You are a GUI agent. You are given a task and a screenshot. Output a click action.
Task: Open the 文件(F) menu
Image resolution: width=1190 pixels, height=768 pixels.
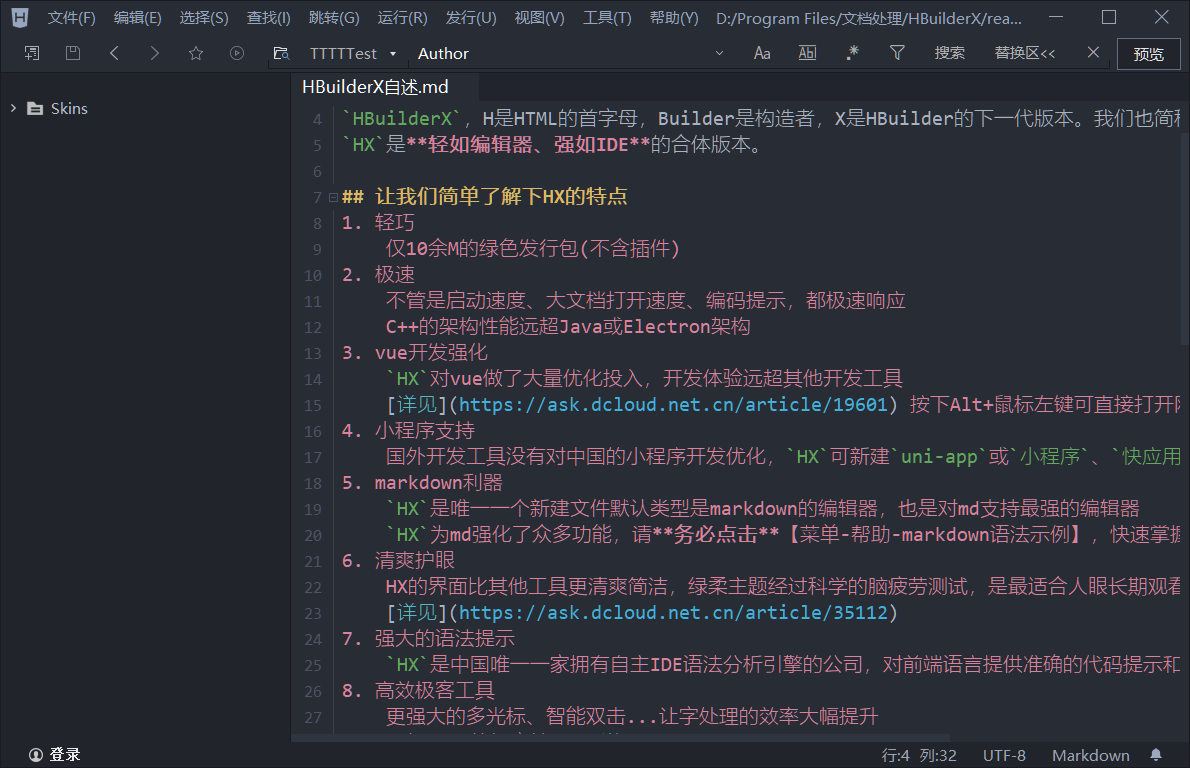[x=71, y=17]
